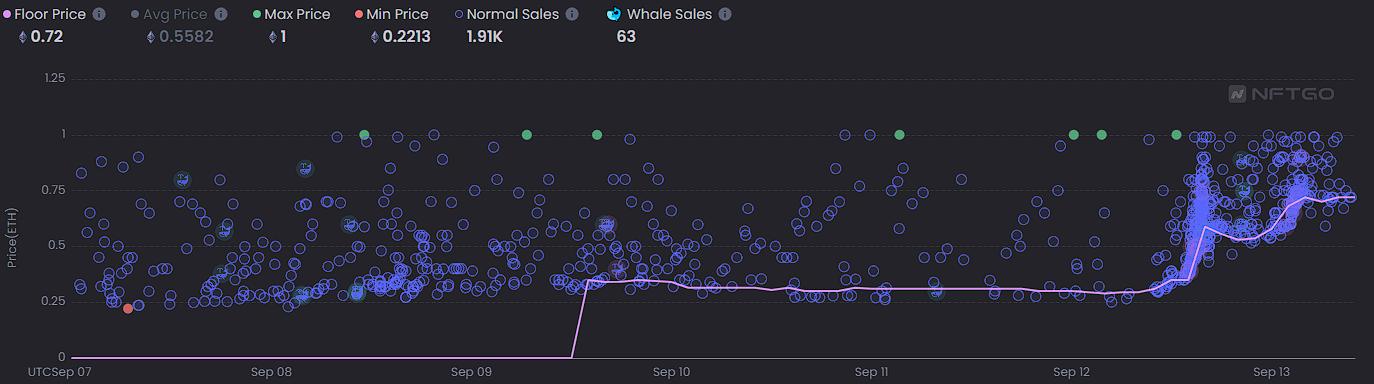Toggle the Max Price series in legend
The height and width of the screenshot is (384, 1374).
click(291, 14)
